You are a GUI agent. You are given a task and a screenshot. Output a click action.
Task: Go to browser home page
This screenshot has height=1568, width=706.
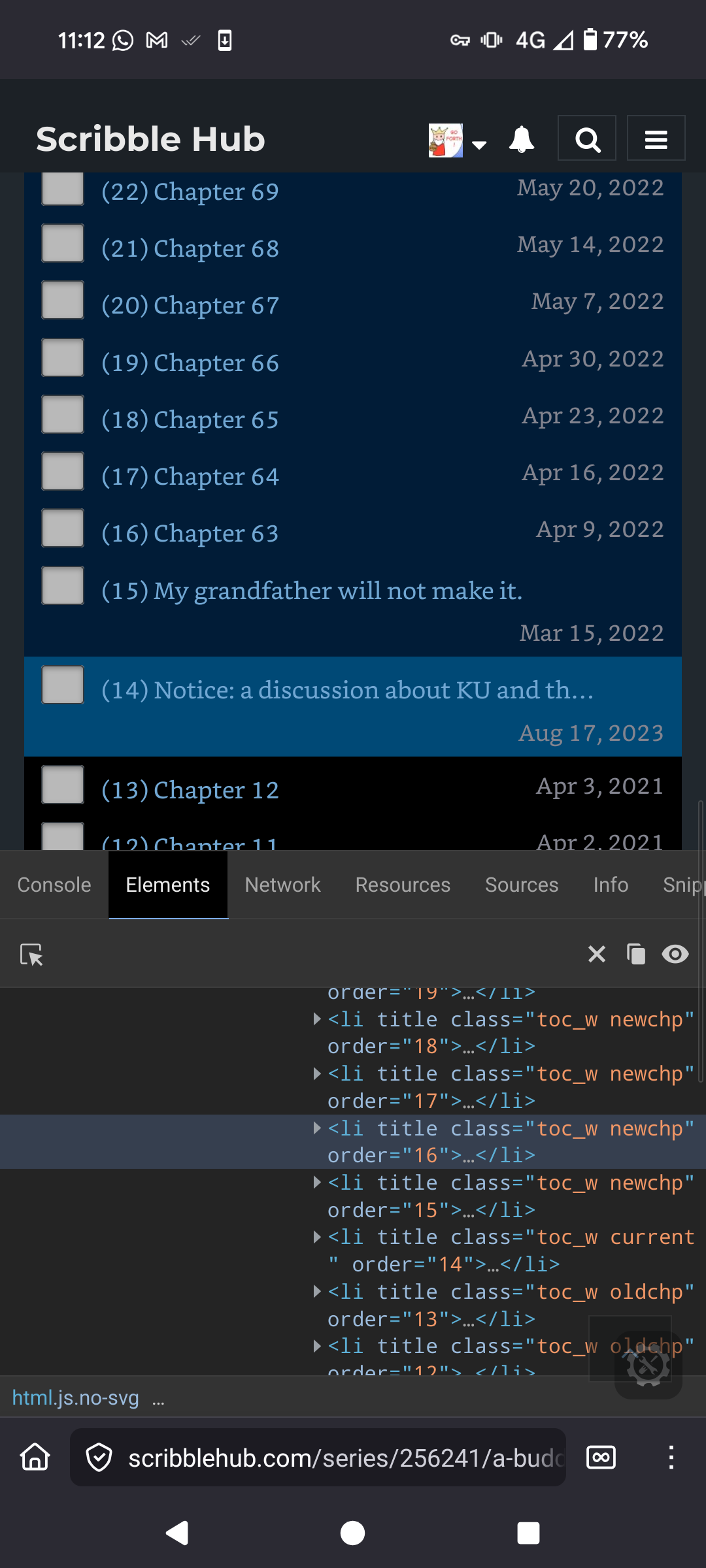coord(35,1458)
